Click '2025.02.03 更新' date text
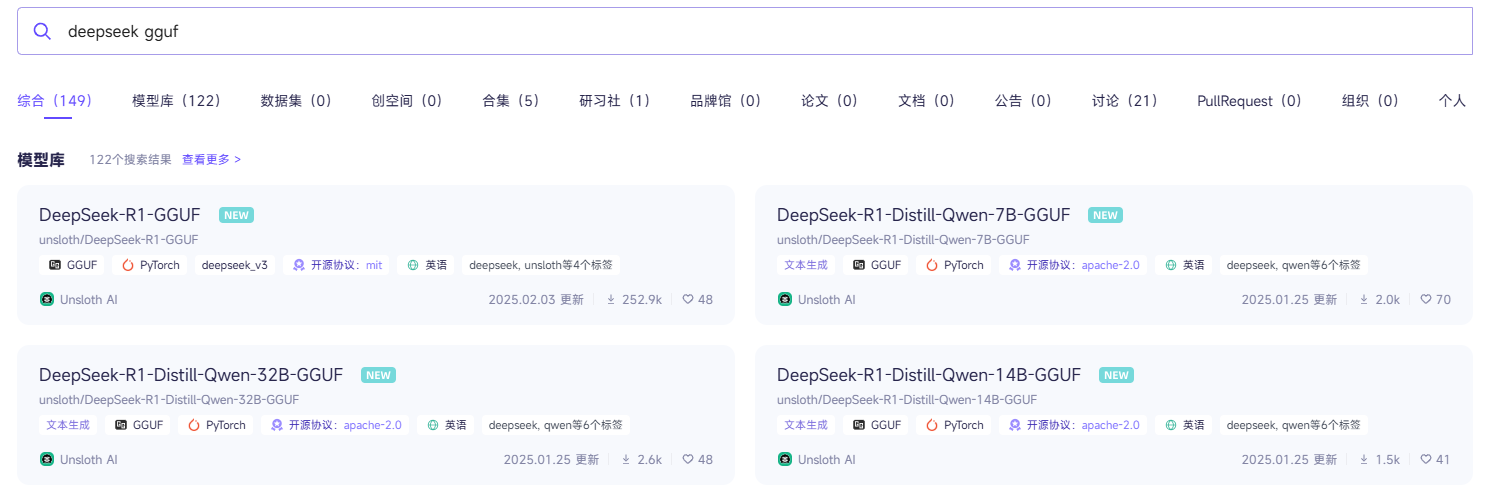 (536, 299)
